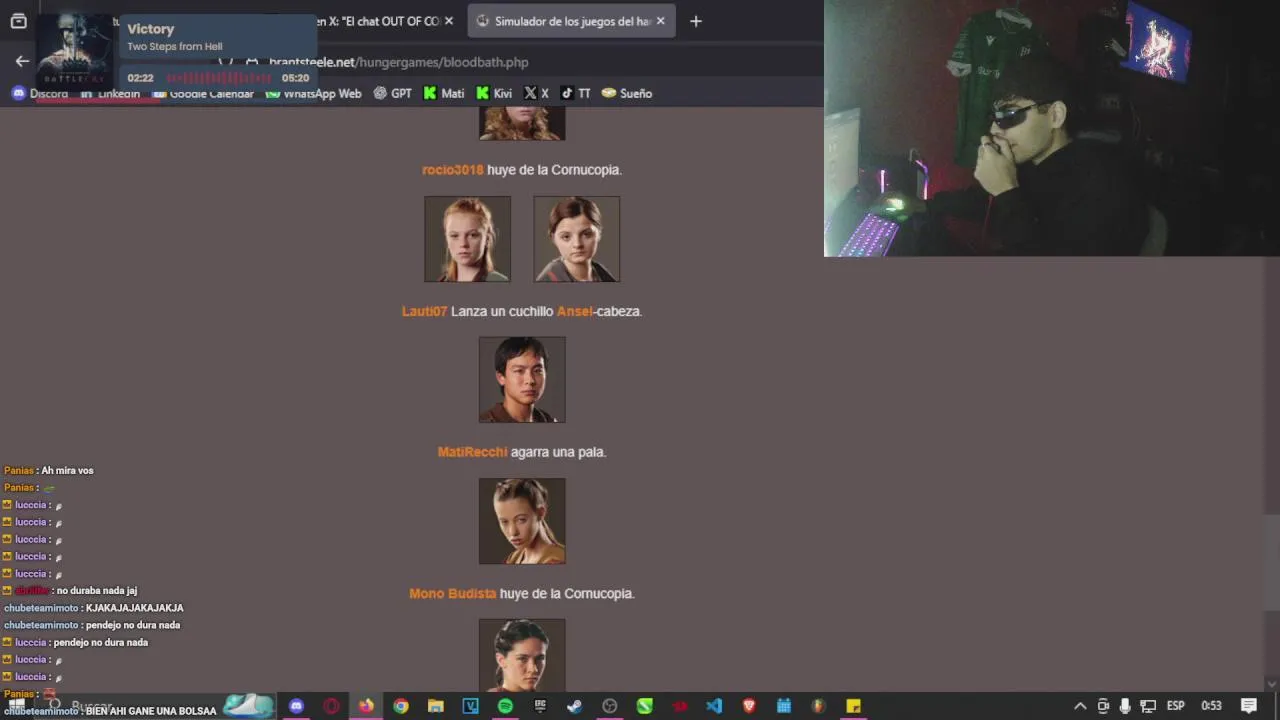The image size is (1280, 720).
Task: Close the Simulador de los juegos tab
Action: point(660,21)
